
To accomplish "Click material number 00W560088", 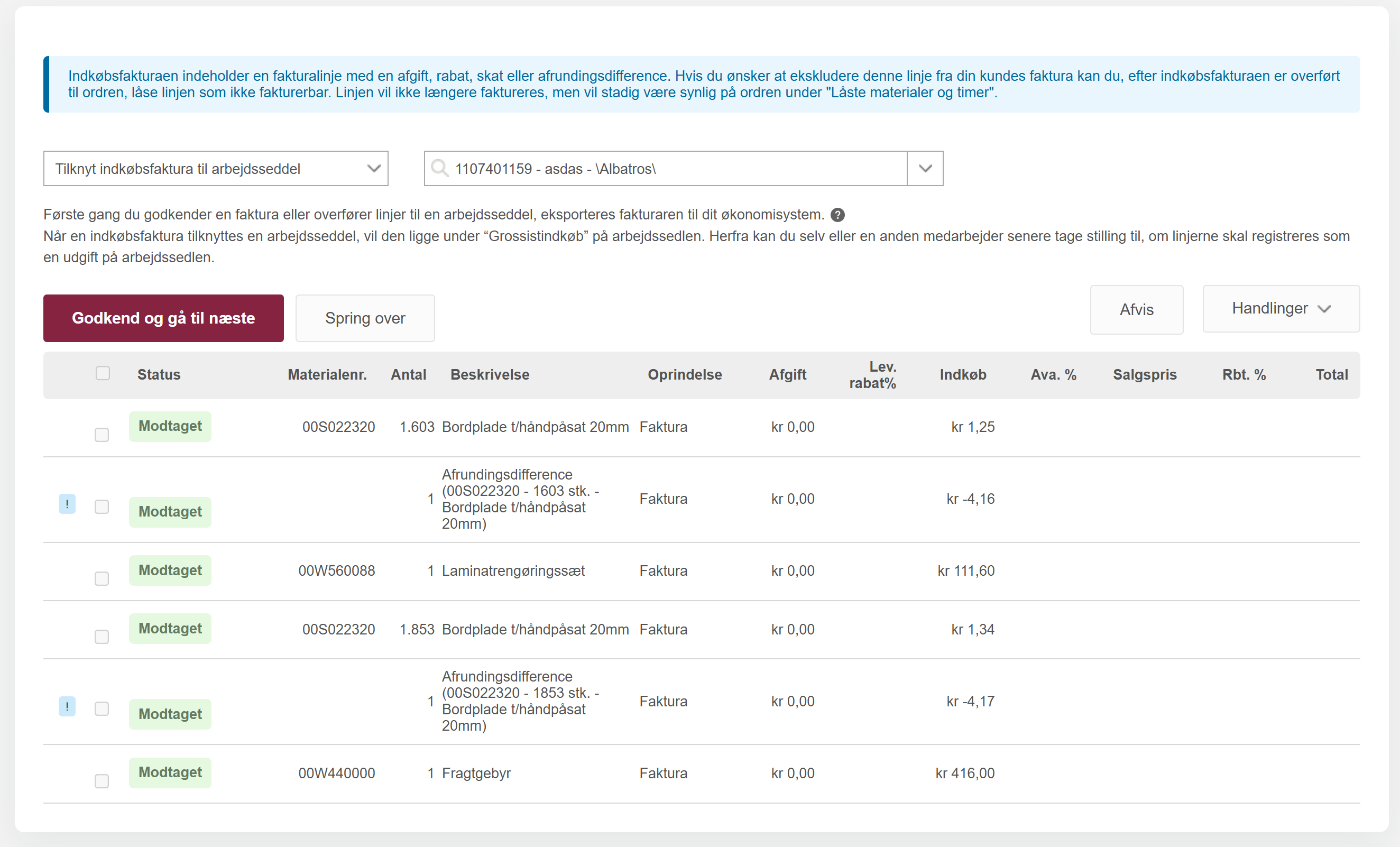I will click(336, 571).
